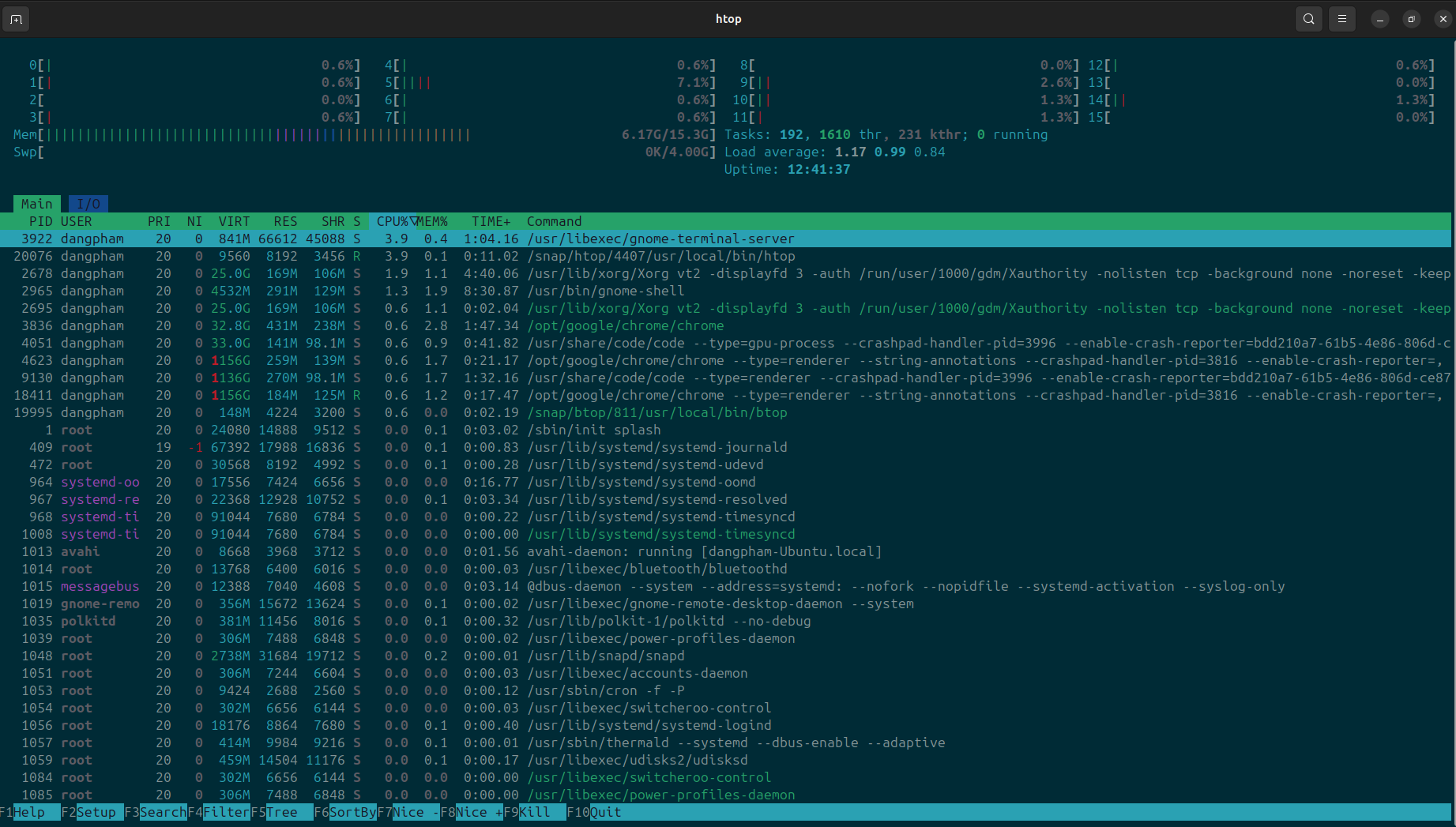Viewport: 1456px width, 827px height.
Task: Sort by USER column header
Action: [77, 221]
